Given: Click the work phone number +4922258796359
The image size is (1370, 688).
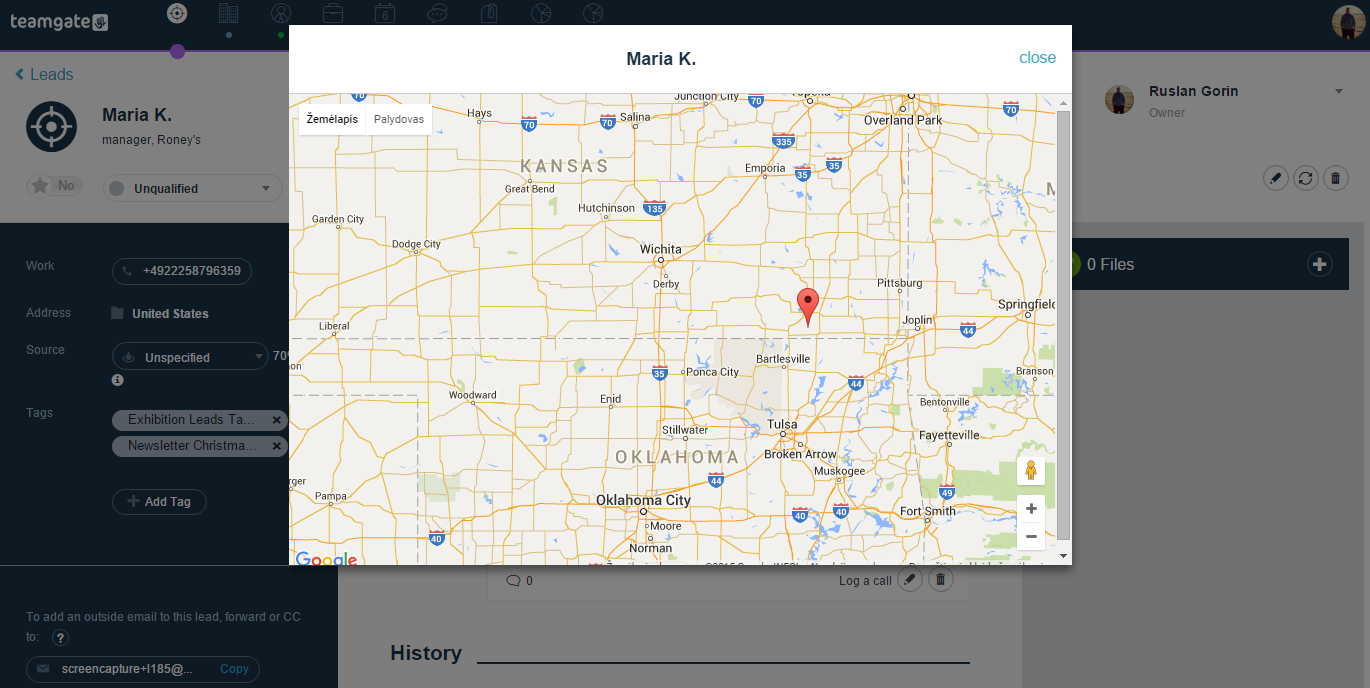Looking at the screenshot, I should tap(182, 271).
